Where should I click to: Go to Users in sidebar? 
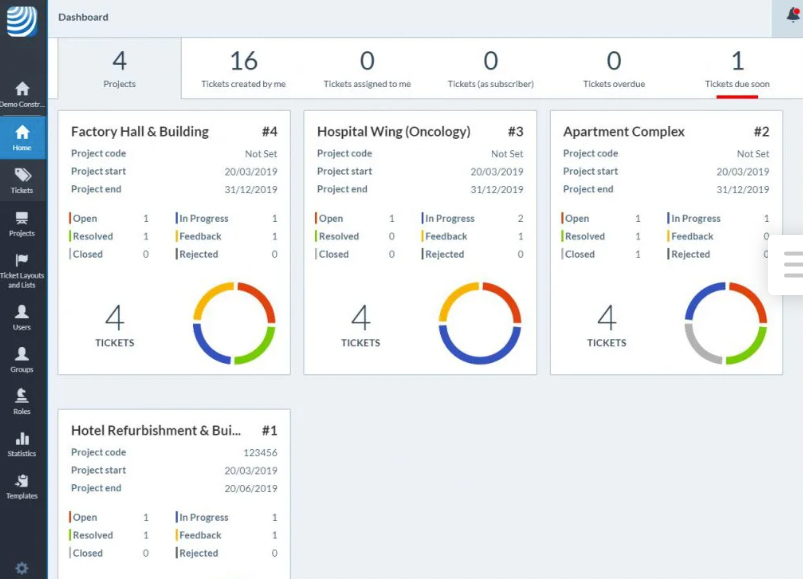click(22, 317)
